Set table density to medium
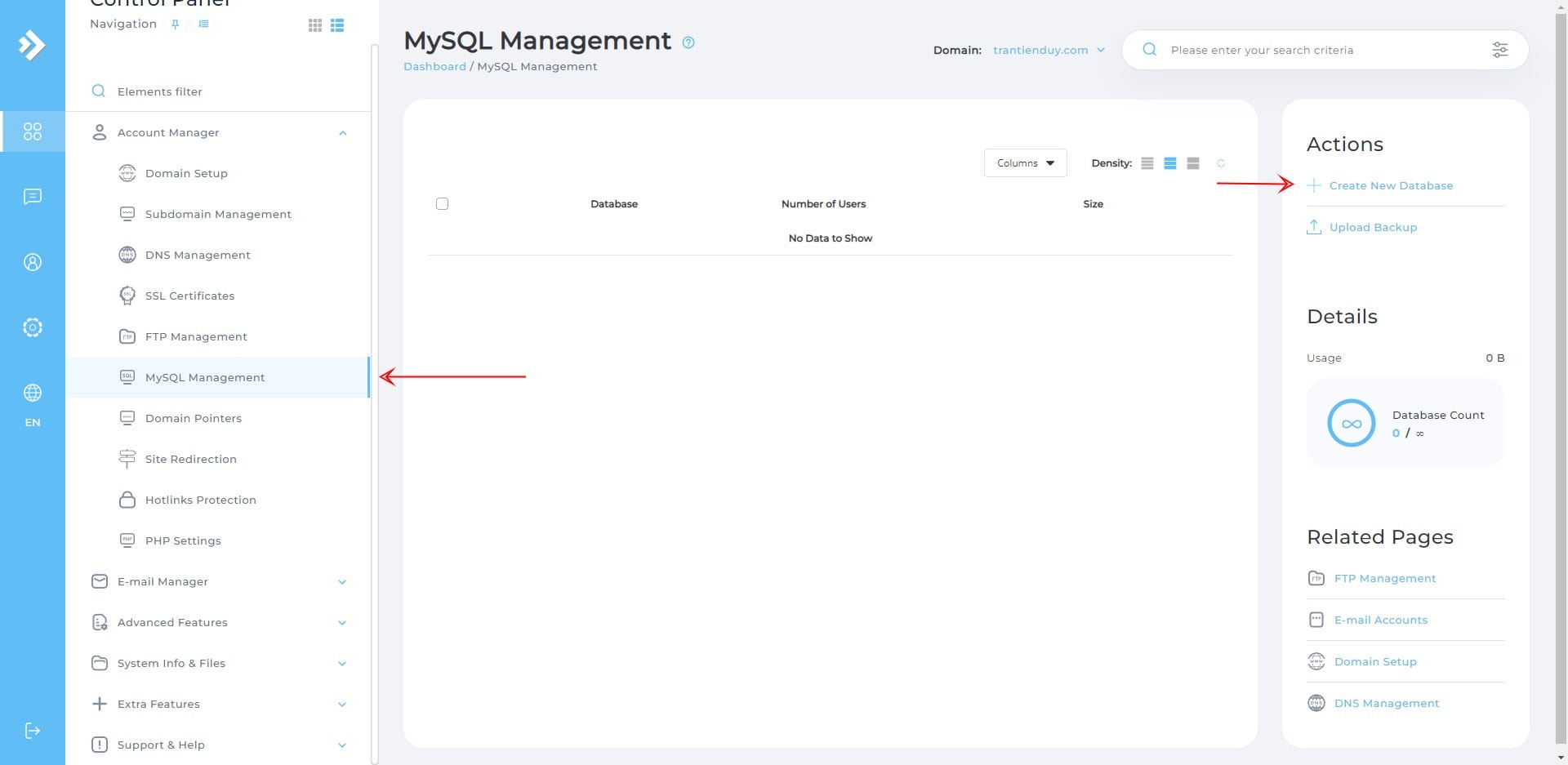This screenshot has width=1568, height=765. 1170,163
